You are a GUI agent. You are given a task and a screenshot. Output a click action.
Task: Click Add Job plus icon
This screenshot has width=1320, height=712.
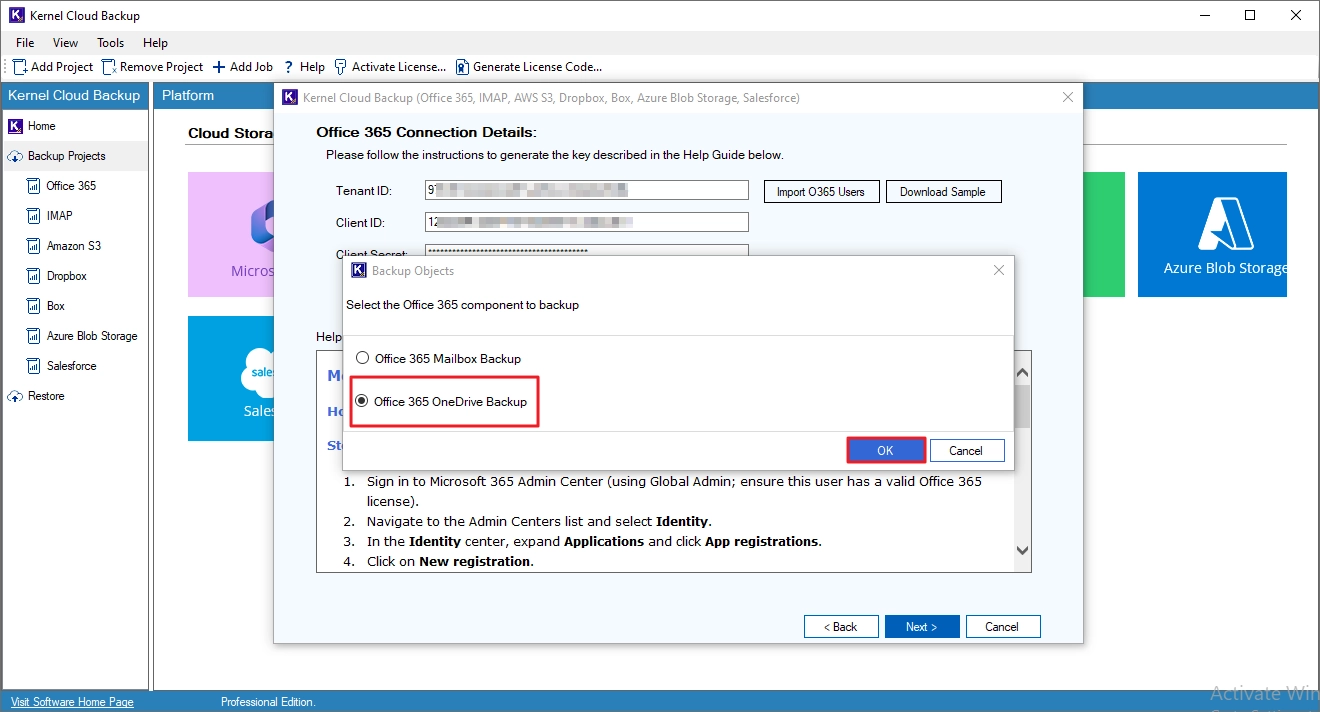pyautogui.click(x=219, y=67)
